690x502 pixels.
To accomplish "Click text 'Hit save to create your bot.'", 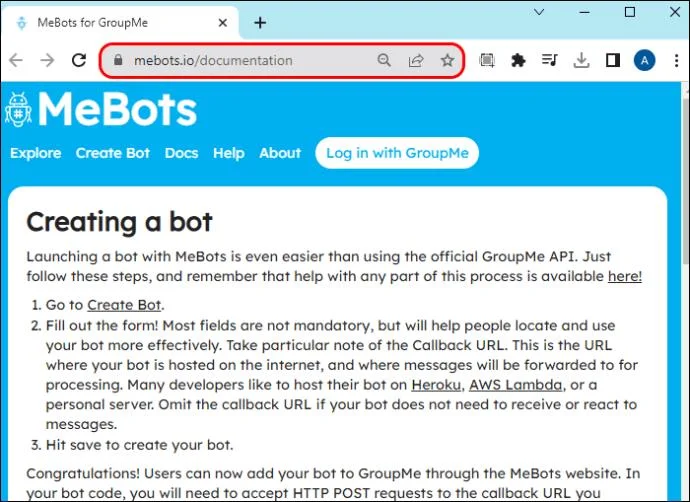I will [139, 445].
